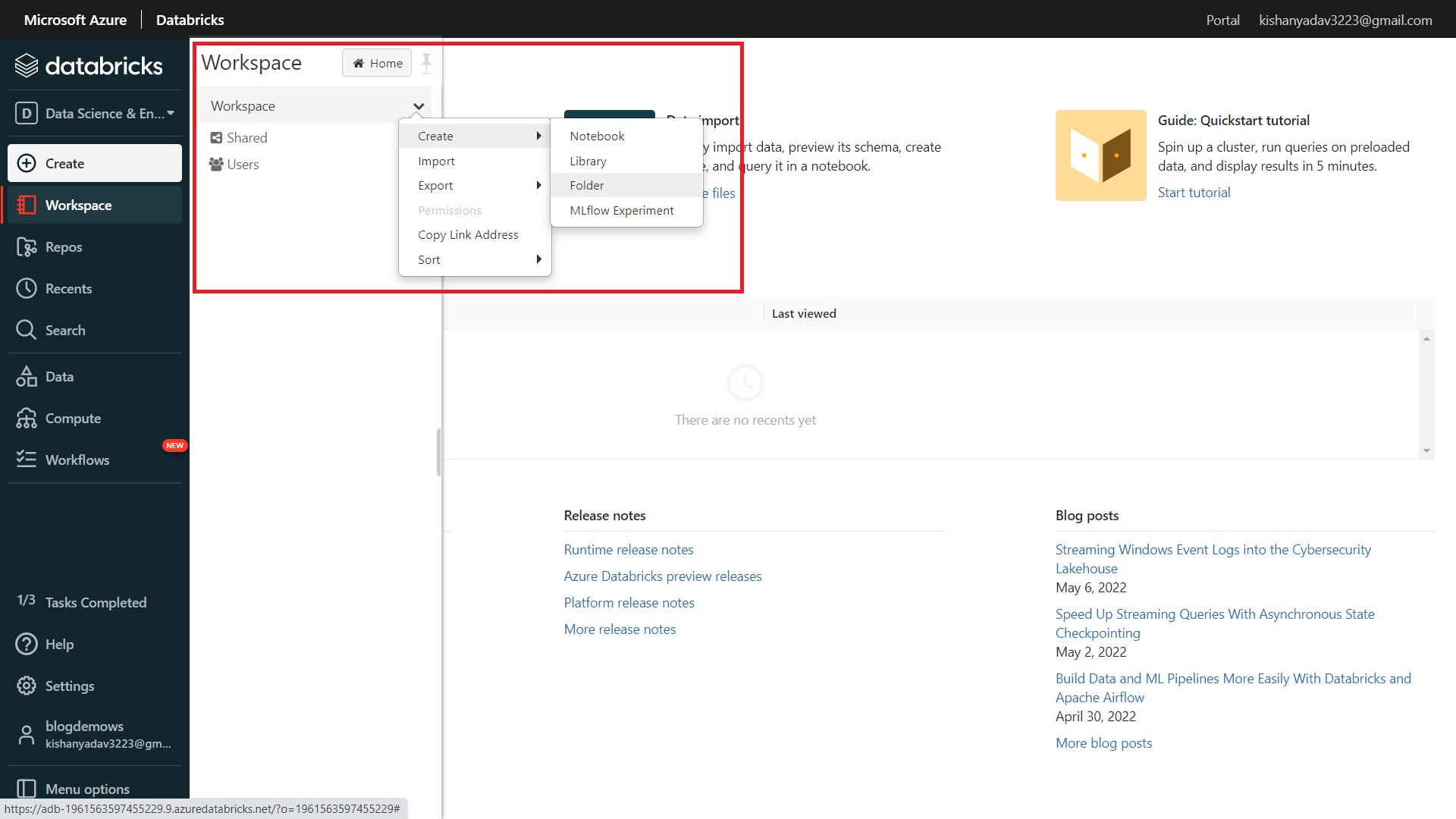Open Build Data and ML Pipelines blog post
This screenshot has width=1456, height=819.
click(1233, 688)
